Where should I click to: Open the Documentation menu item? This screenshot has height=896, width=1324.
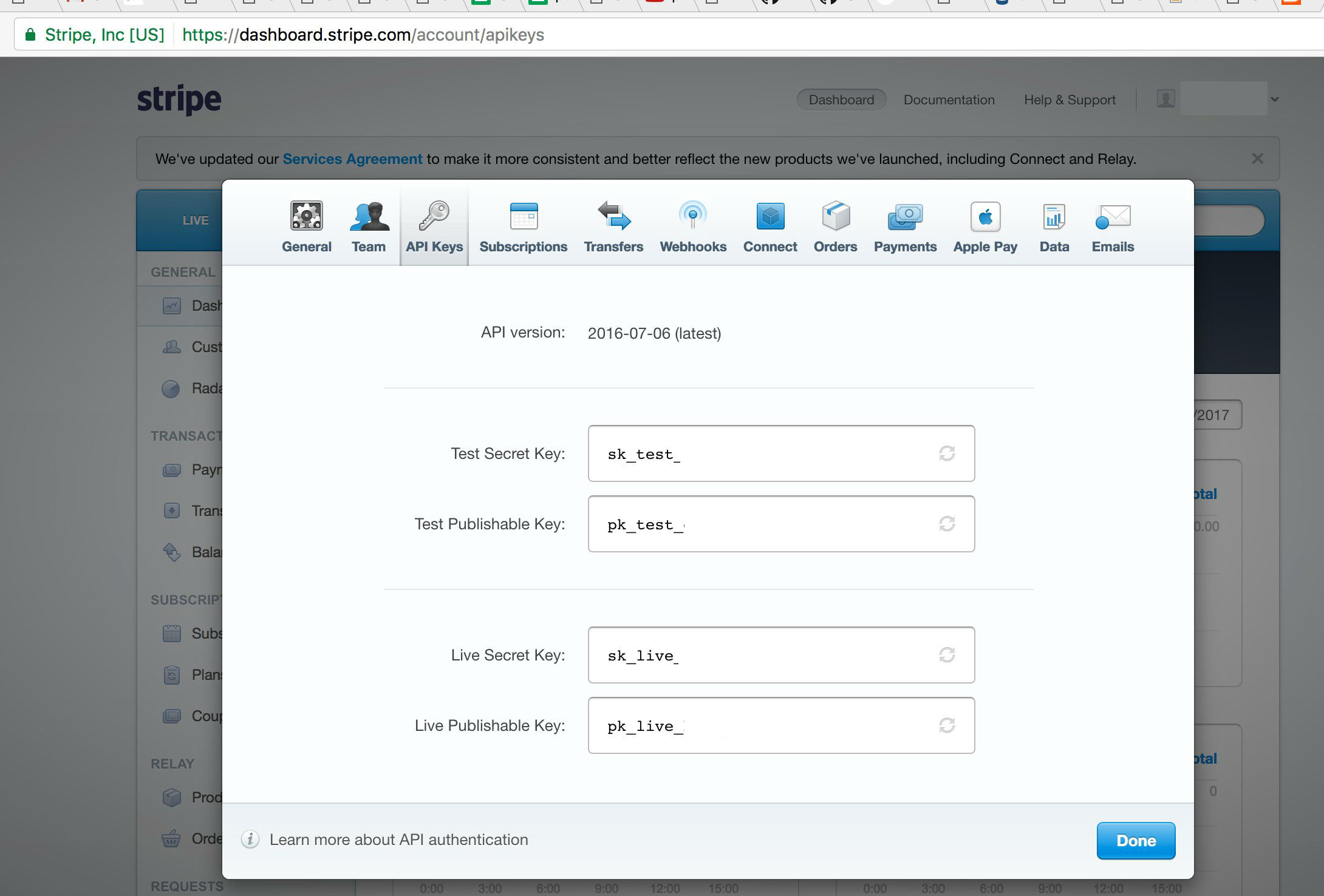coord(949,100)
